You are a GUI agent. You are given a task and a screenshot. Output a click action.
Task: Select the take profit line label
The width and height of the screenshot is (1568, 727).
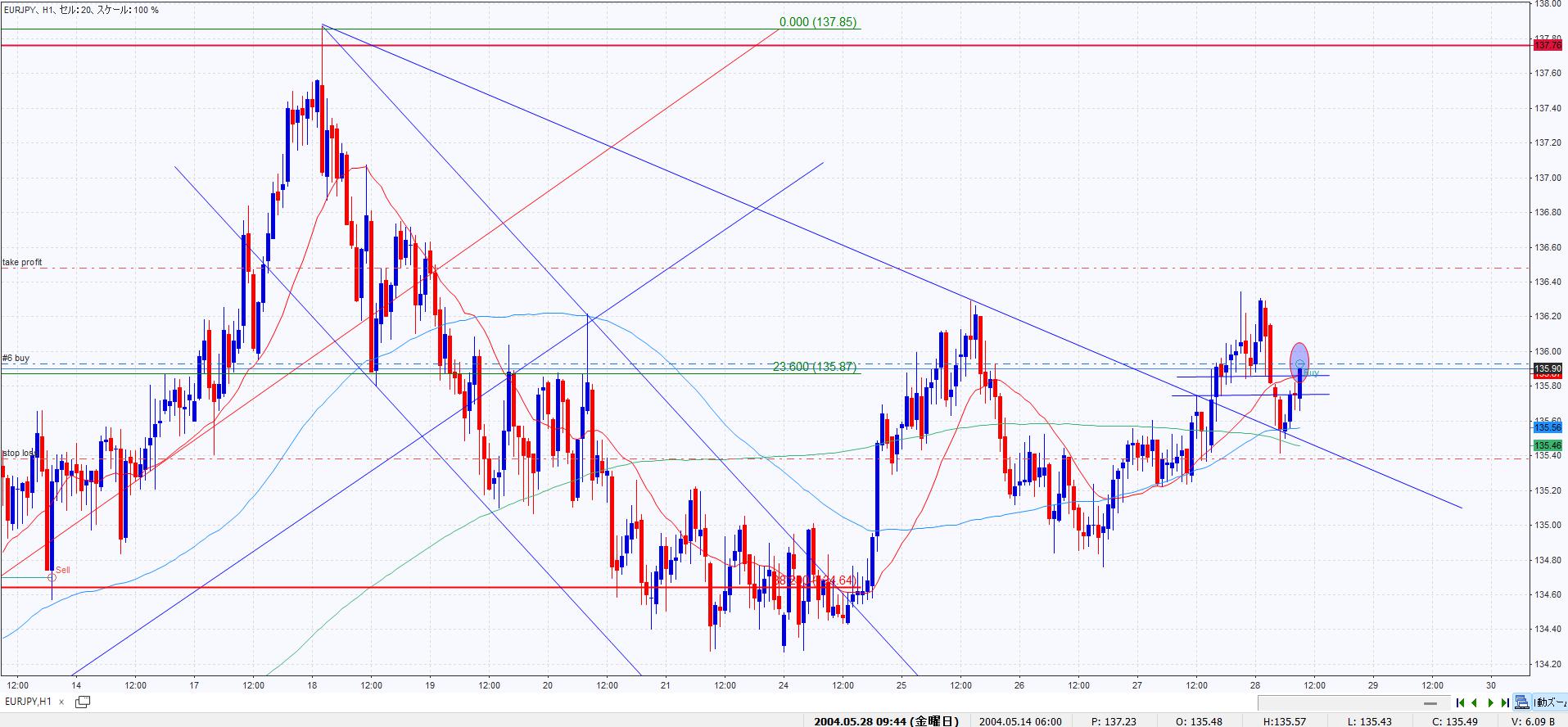click(x=22, y=263)
